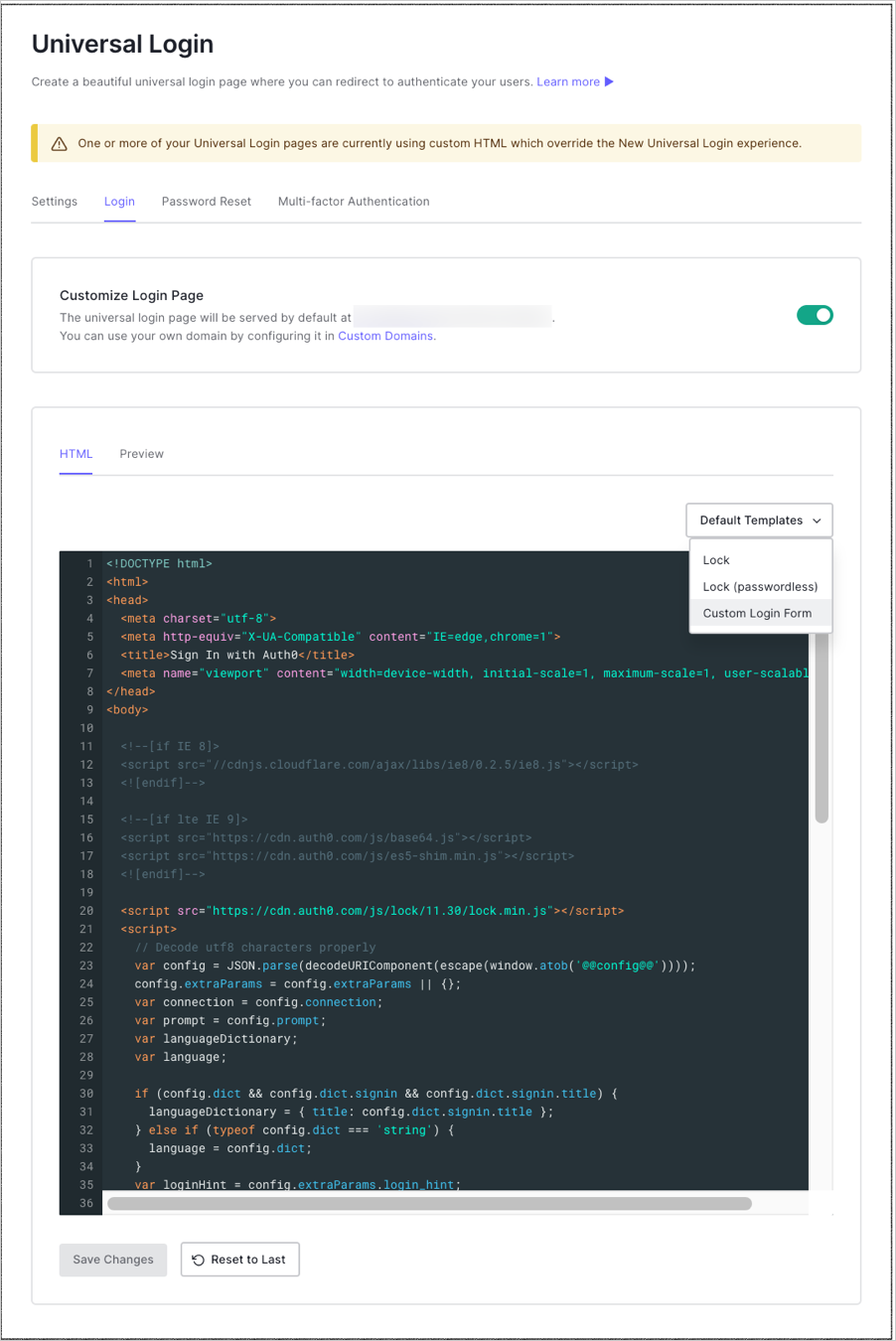Click the warning triangle icon
The width and height of the screenshot is (896, 1341).
click(58, 143)
